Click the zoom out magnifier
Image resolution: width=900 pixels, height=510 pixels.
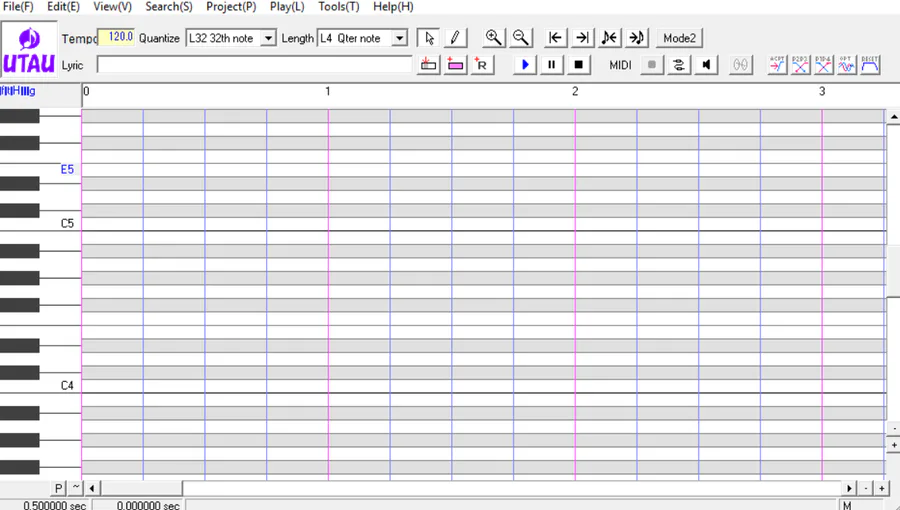(521, 38)
